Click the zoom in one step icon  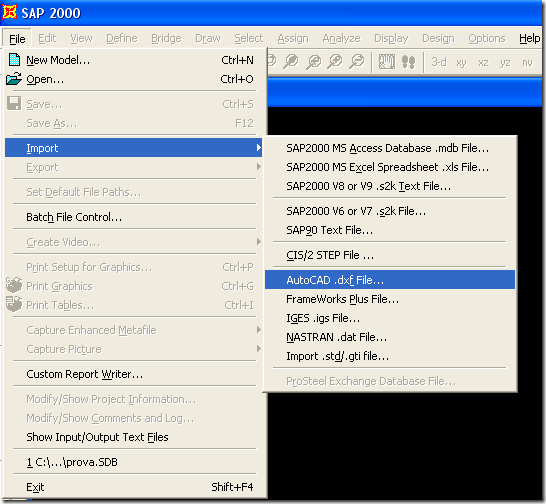pyautogui.click(x=335, y=62)
